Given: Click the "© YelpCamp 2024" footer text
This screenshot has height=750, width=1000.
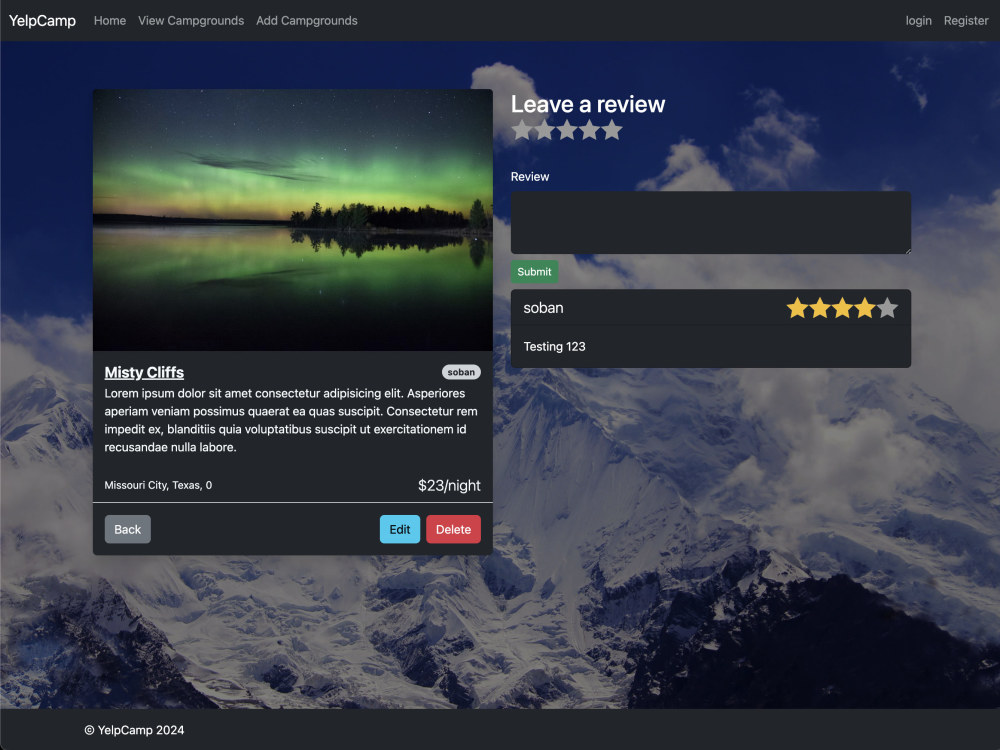Looking at the screenshot, I should coord(134,730).
